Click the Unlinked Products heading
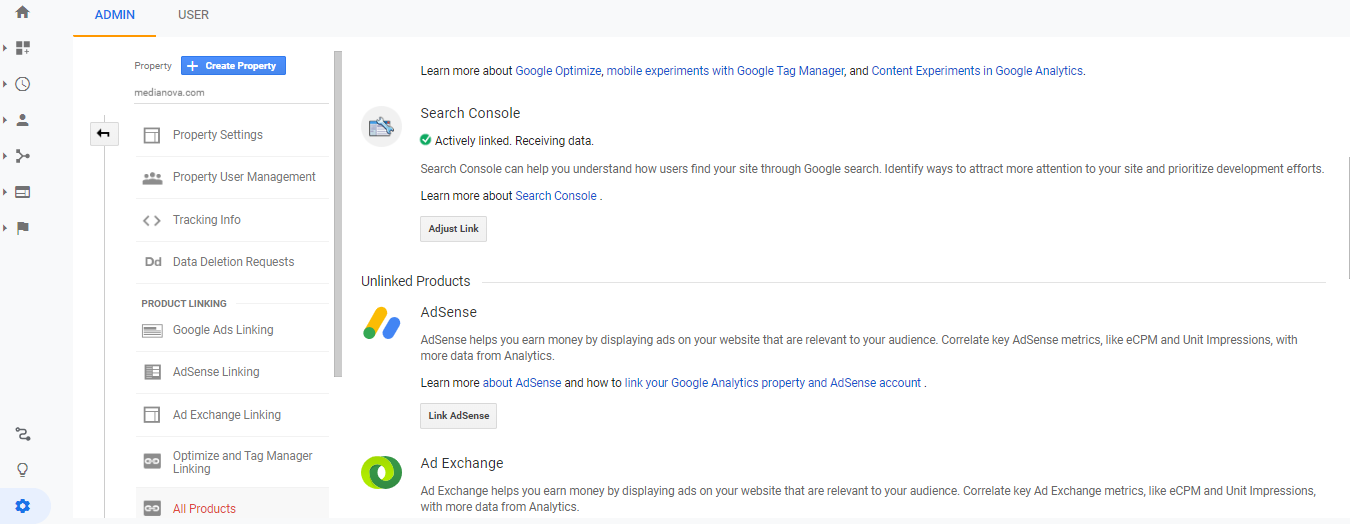The width and height of the screenshot is (1350, 524). 416,281
